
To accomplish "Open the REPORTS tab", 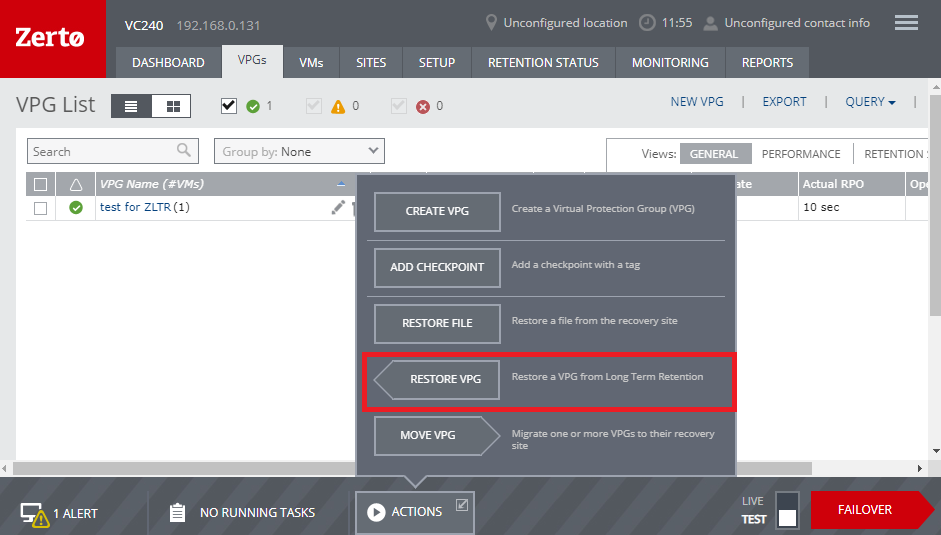I will point(767,62).
